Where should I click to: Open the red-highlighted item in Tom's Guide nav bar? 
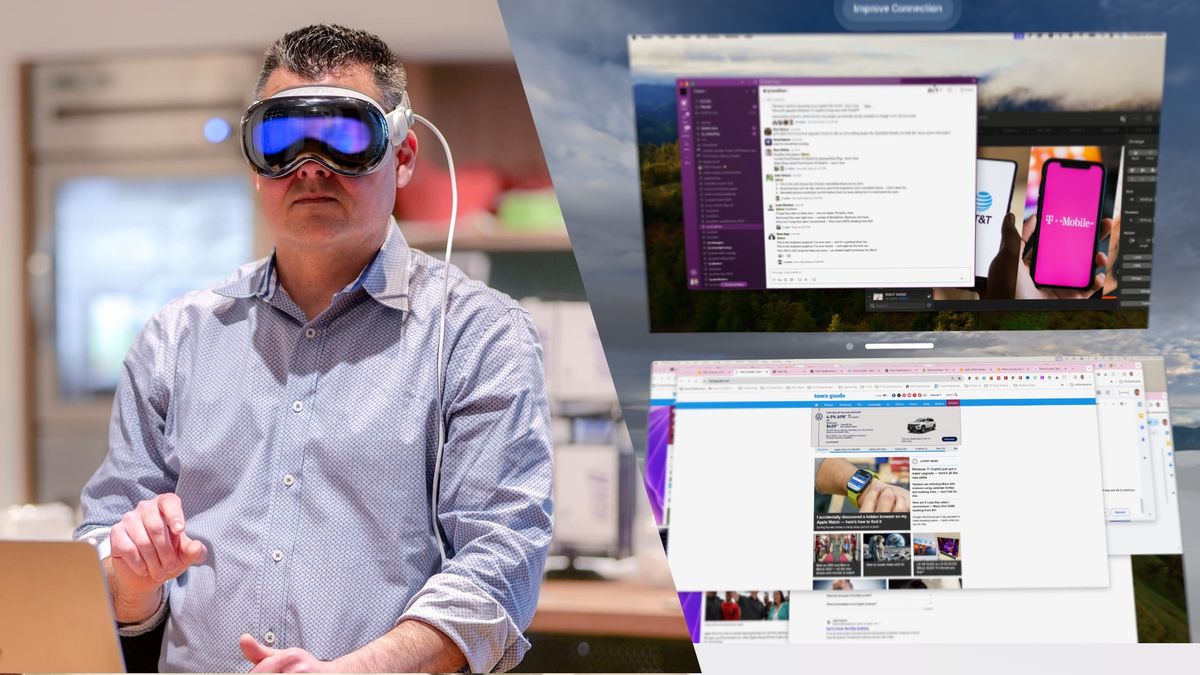click(953, 404)
